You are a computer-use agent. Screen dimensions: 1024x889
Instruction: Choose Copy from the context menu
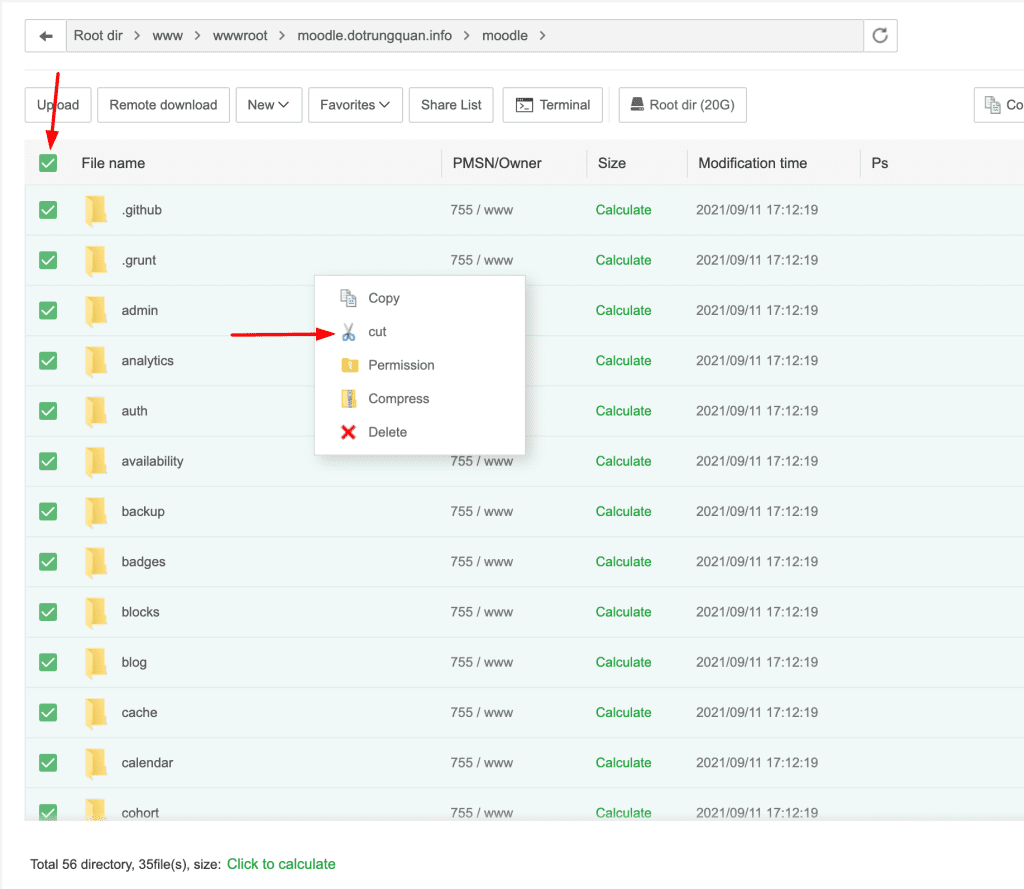(384, 298)
